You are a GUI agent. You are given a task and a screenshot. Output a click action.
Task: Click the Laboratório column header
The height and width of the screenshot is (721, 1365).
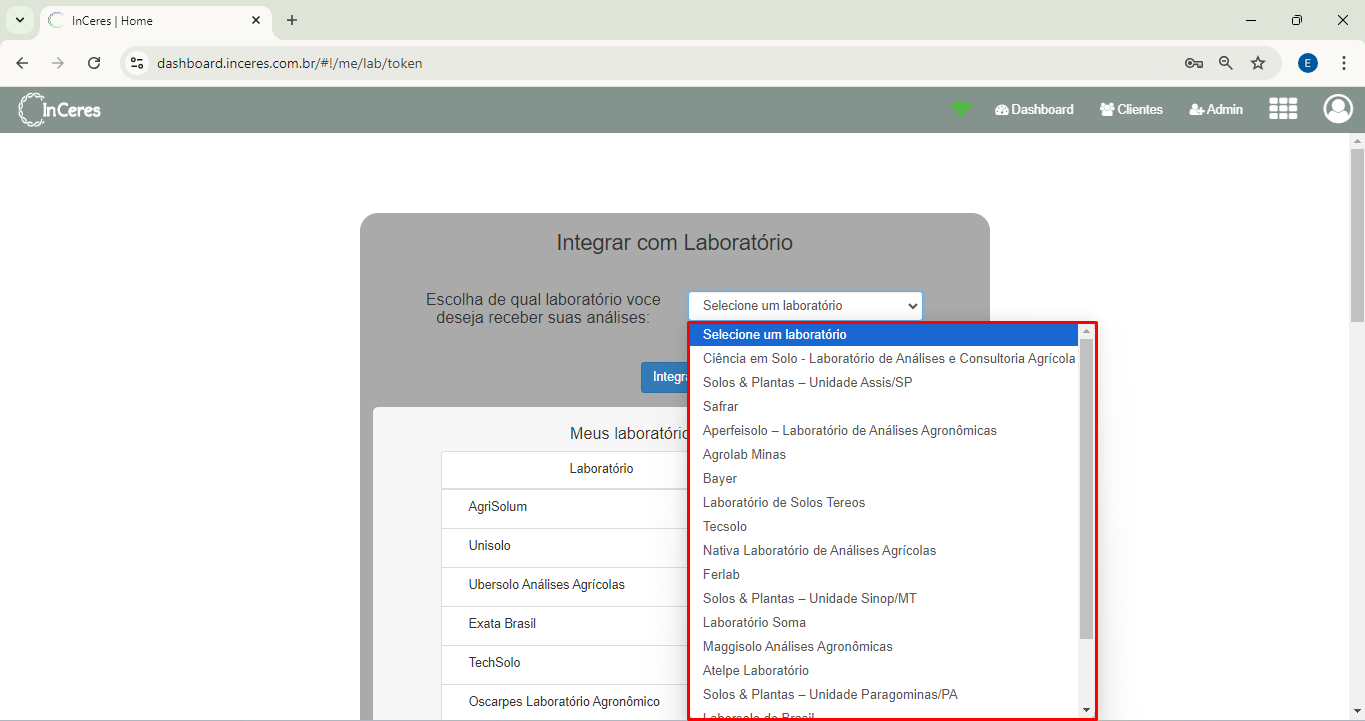pyautogui.click(x=601, y=468)
